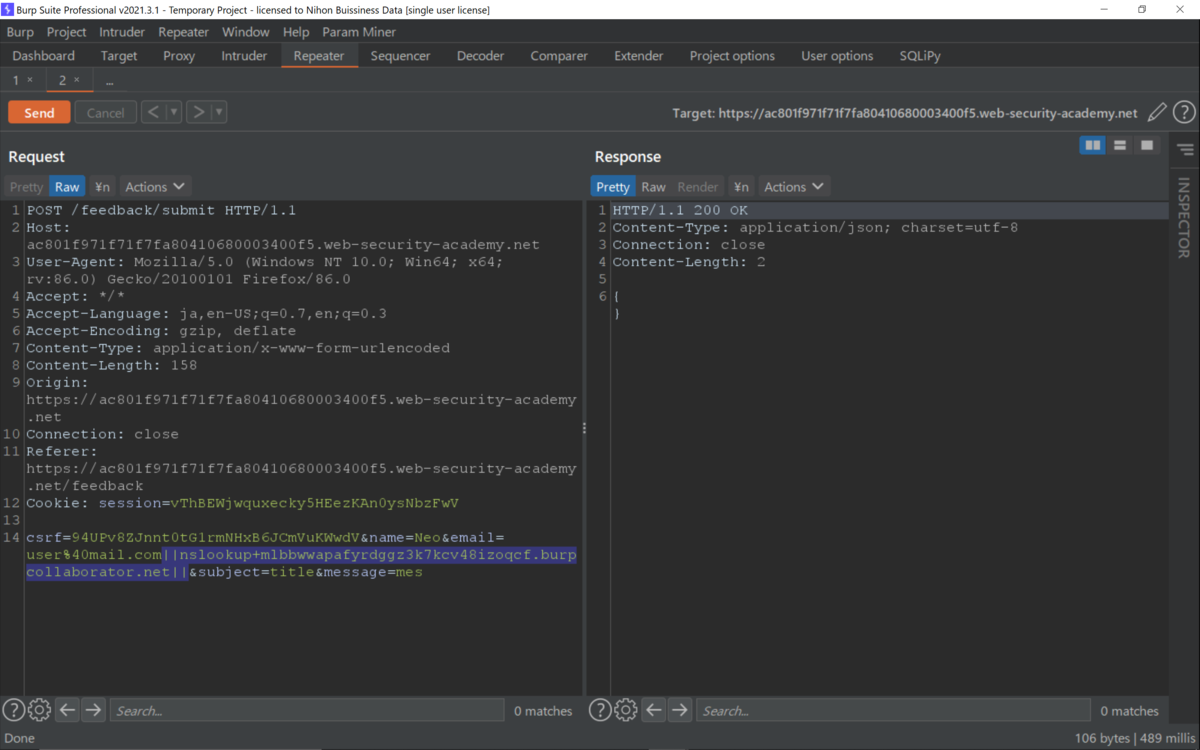This screenshot has width=1200, height=750.
Task: Select combined tabbed layout icon
Action: tap(1147, 146)
